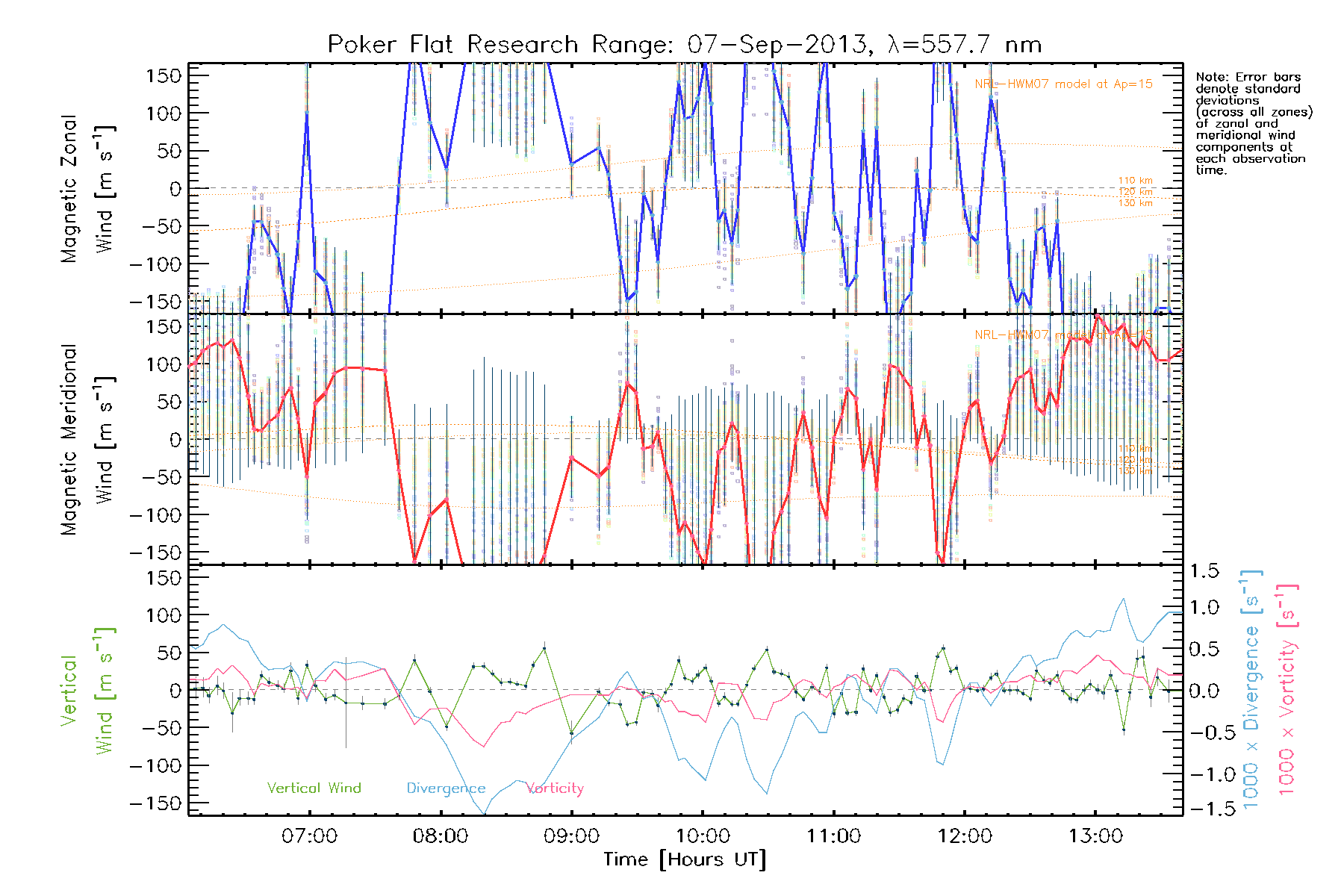
Task: Click the 110 km label in the zonal panel
Action: click(x=1135, y=180)
